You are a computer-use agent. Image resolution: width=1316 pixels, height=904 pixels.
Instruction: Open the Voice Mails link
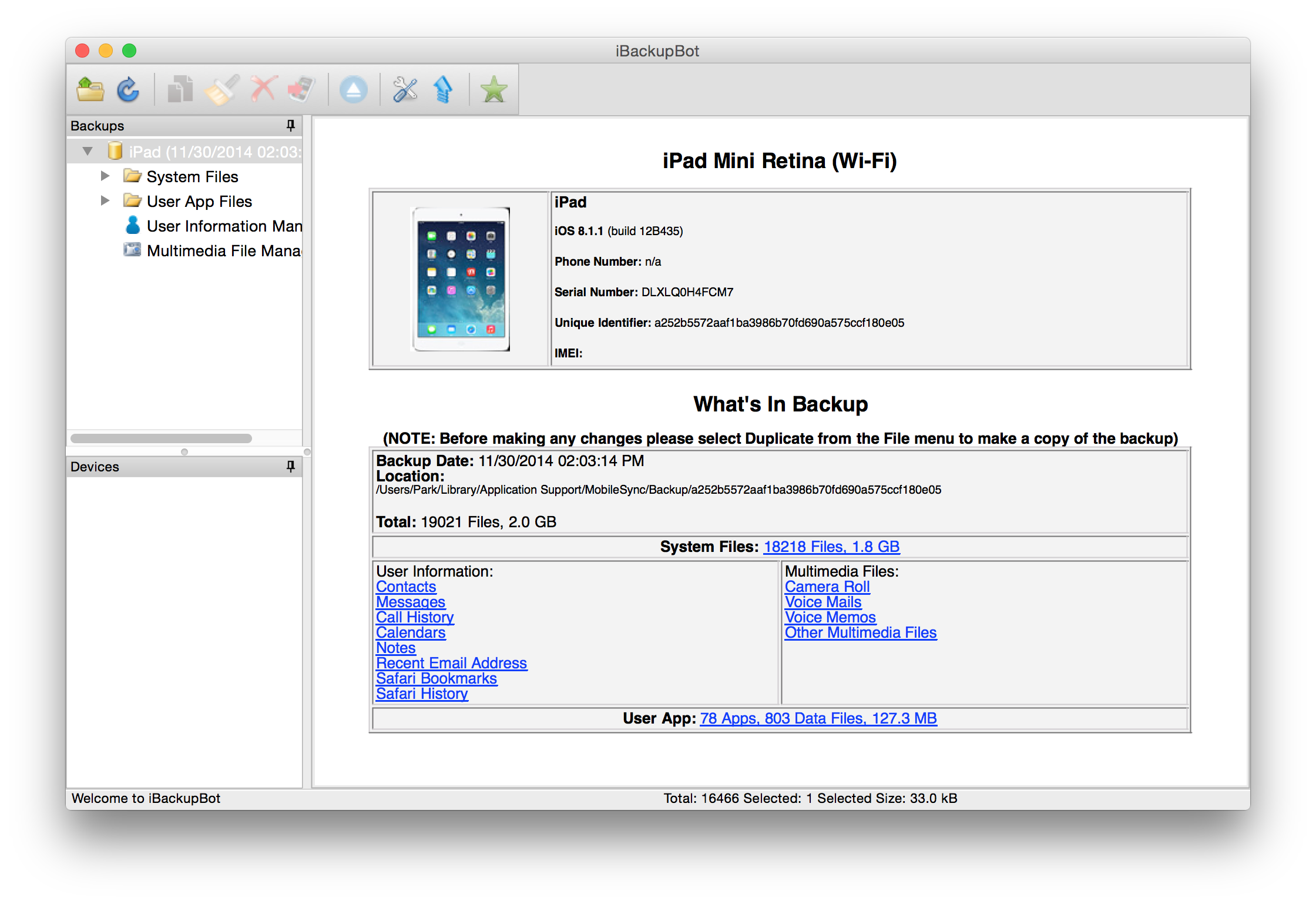point(823,602)
